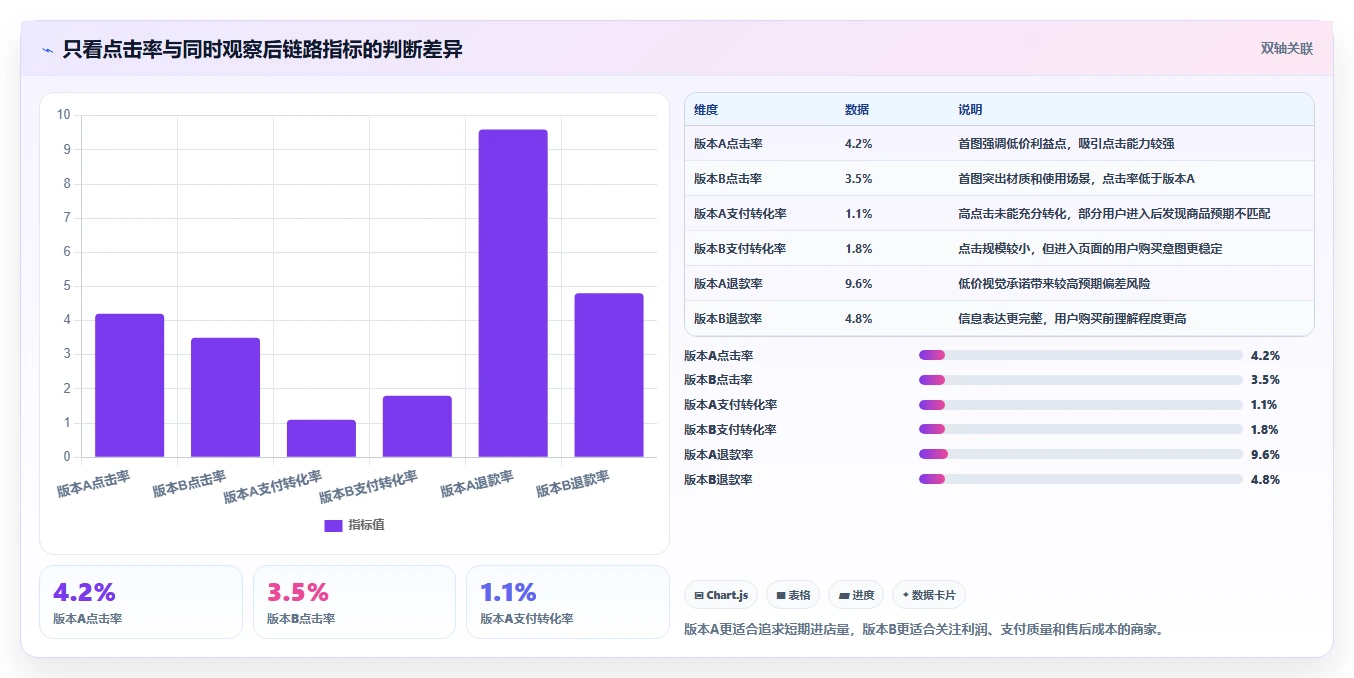Click 版本A点击率 table row label
Image resolution: width=1354 pixels, height=678 pixels.
tap(728, 144)
